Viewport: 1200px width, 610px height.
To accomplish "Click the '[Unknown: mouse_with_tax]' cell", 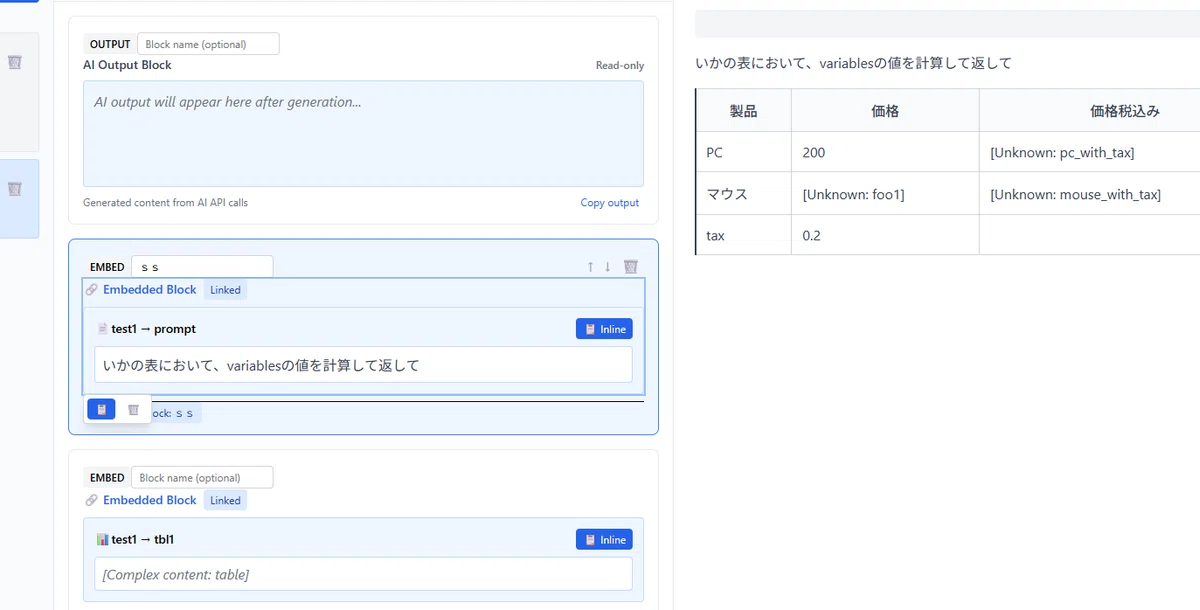I will point(1075,194).
